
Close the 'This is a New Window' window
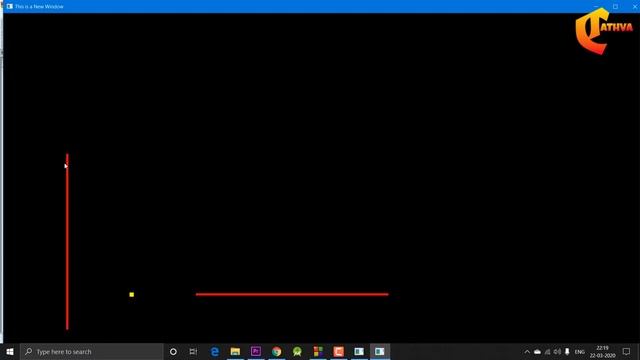click(x=635, y=6)
